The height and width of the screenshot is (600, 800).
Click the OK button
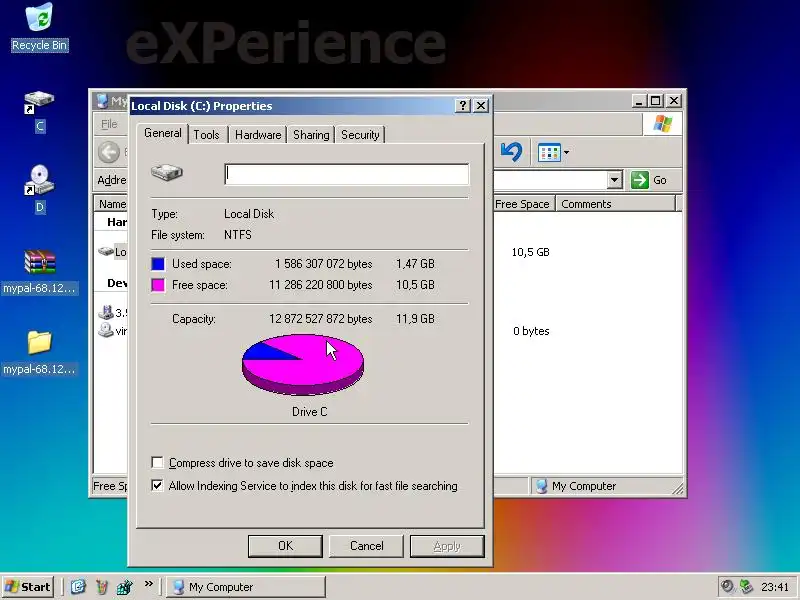(x=285, y=546)
